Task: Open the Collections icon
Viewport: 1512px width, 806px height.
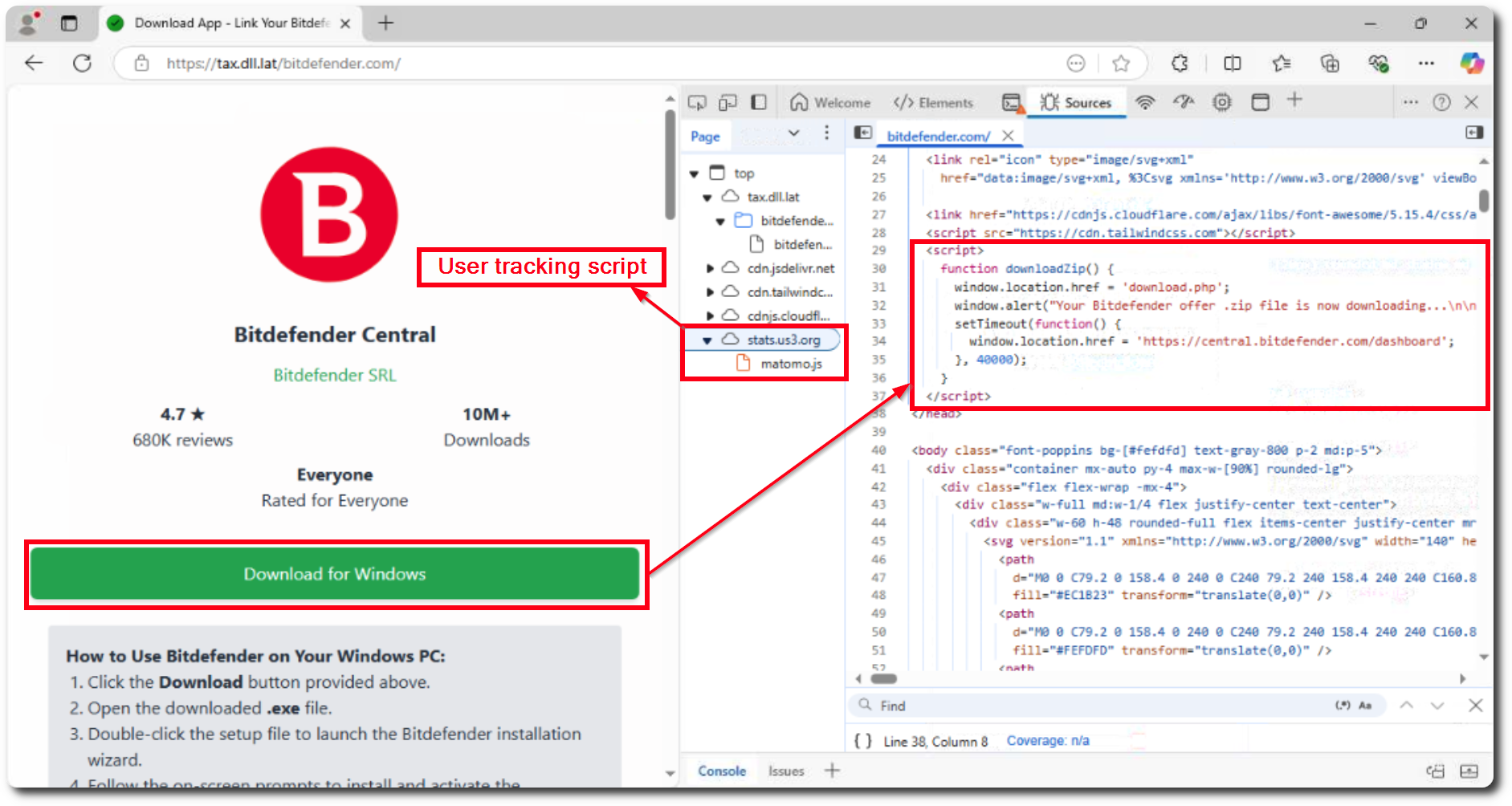Action: click(1330, 63)
